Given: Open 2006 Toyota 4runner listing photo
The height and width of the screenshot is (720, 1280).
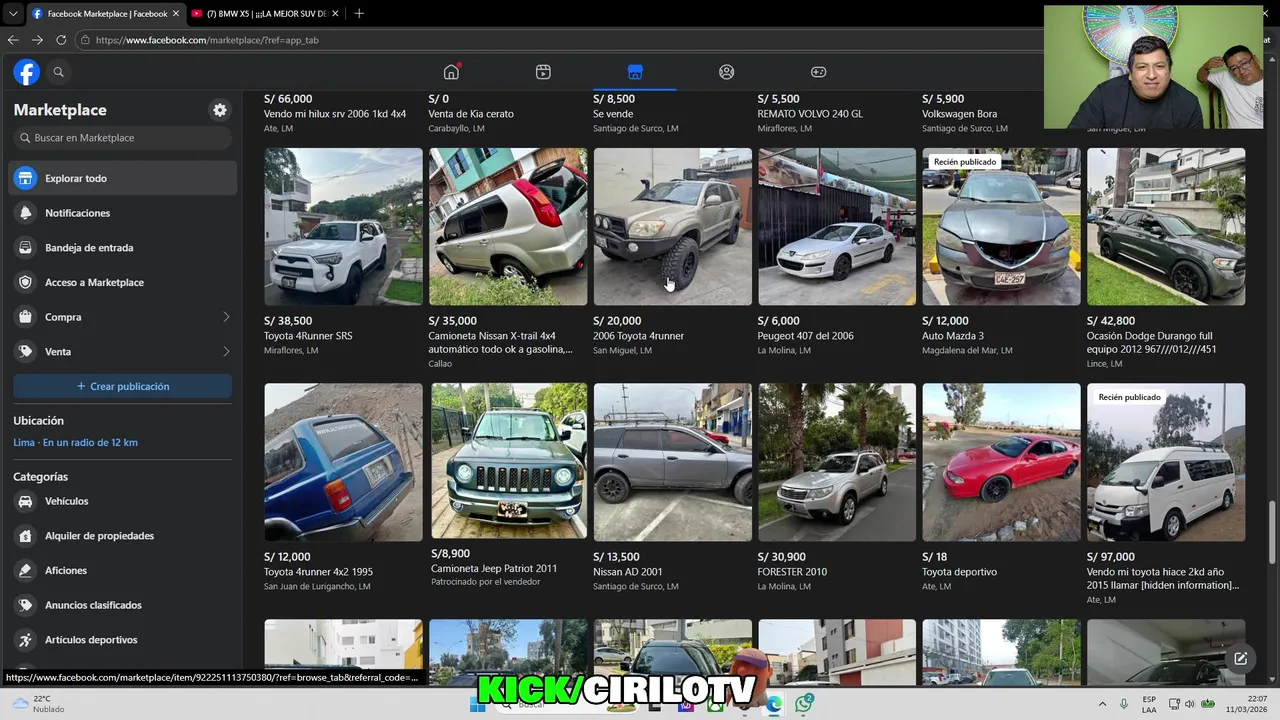Looking at the screenshot, I should pyautogui.click(x=672, y=227).
